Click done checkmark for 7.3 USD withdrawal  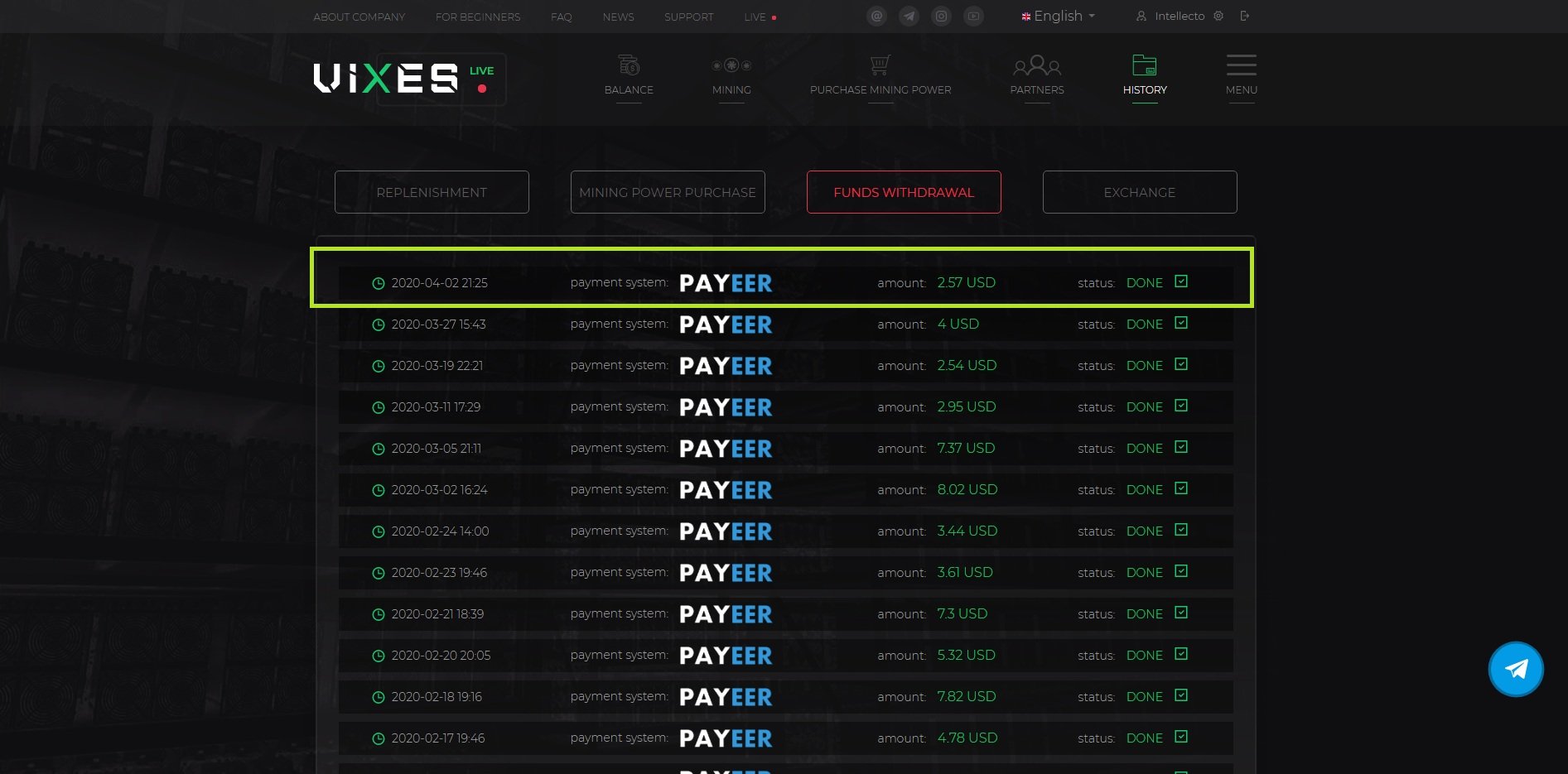tap(1181, 613)
